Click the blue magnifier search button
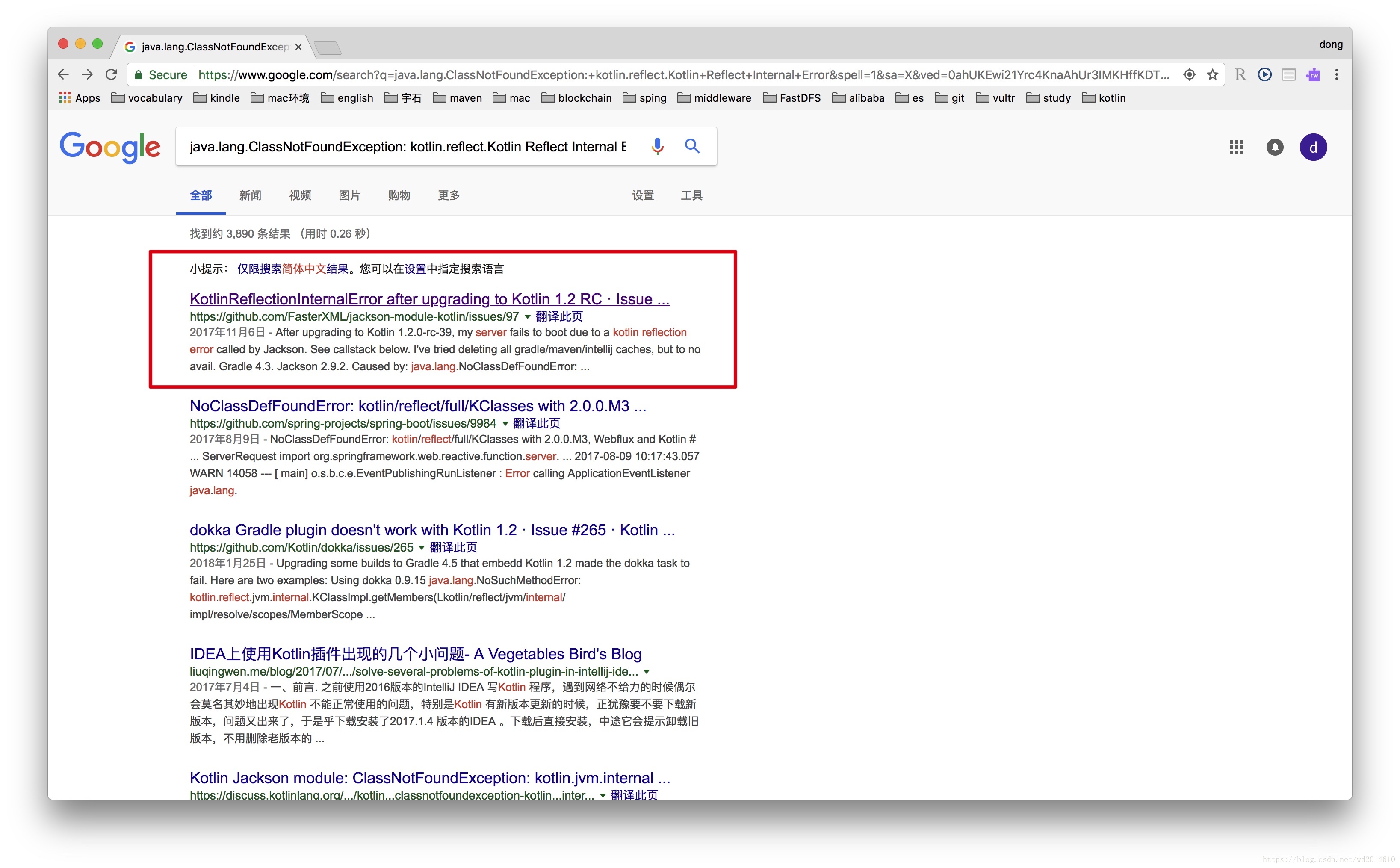 [x=692, y=146]
